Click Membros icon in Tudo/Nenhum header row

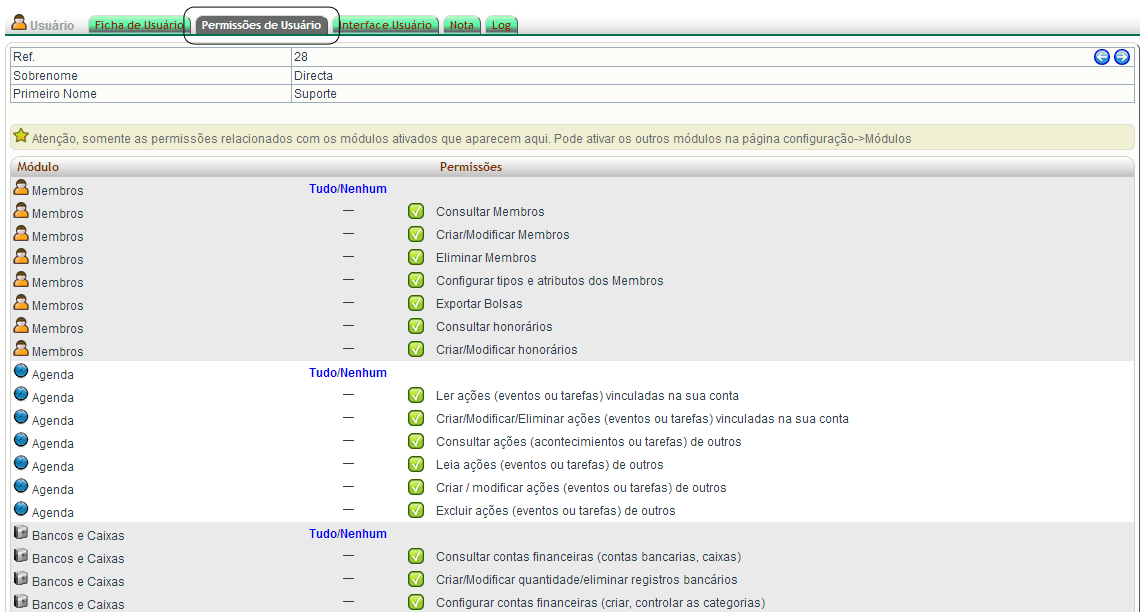point(21,188)
